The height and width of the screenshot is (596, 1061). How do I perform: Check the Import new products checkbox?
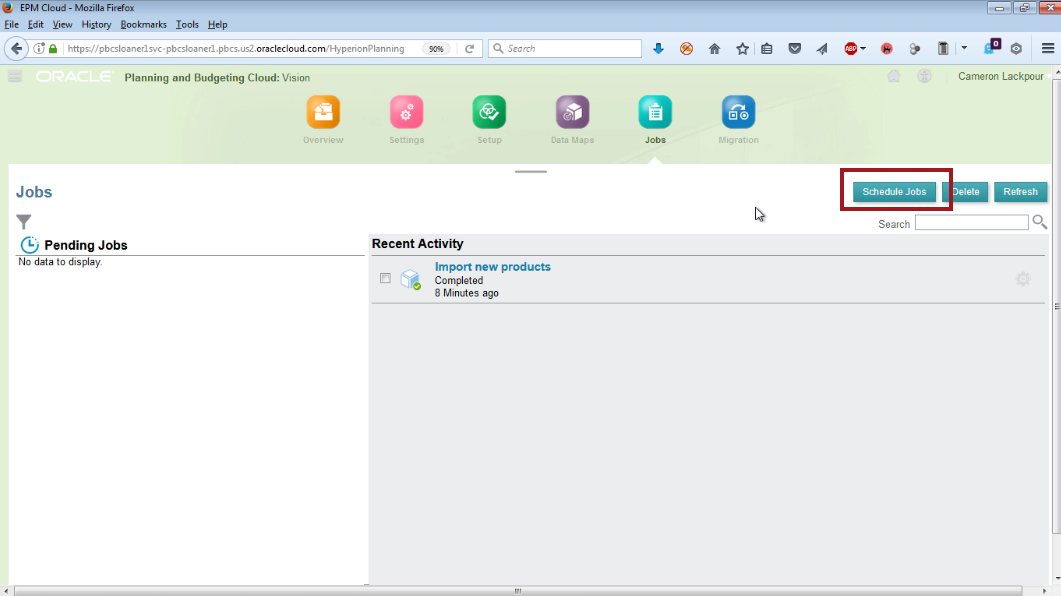385,278
